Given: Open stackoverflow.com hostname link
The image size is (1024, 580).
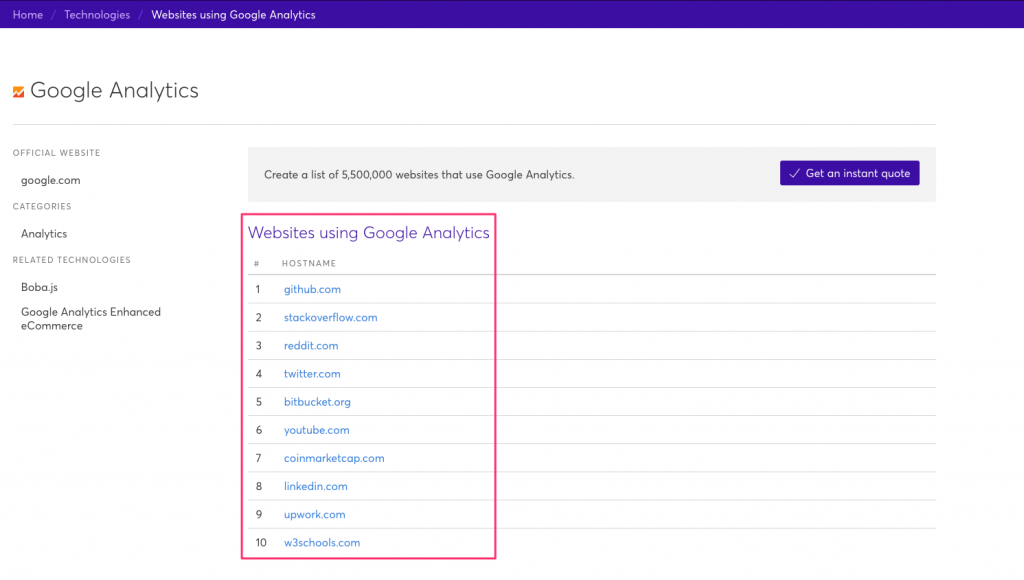Looking at the screenshot, I should pyautogui.click(x=330, y=317).
